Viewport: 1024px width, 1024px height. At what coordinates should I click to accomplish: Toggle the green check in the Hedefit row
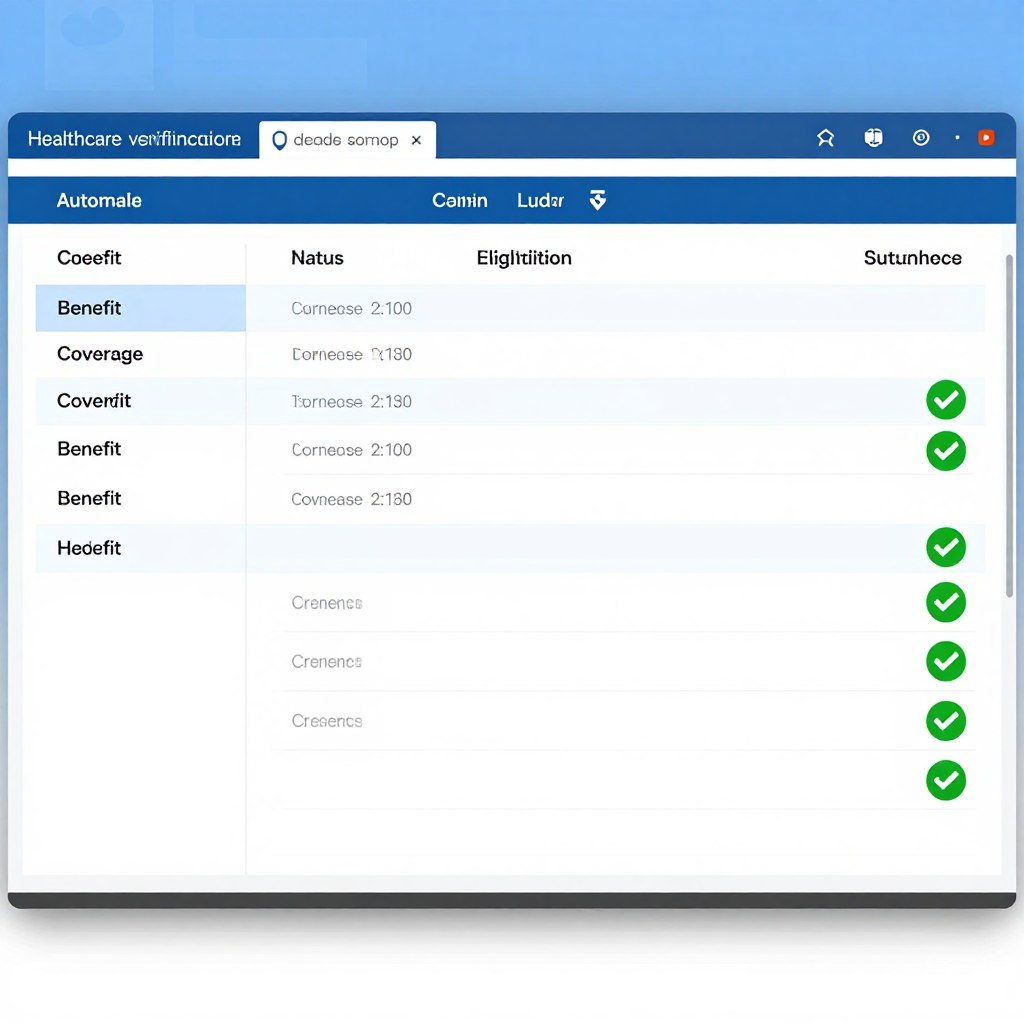coord(946,547)
